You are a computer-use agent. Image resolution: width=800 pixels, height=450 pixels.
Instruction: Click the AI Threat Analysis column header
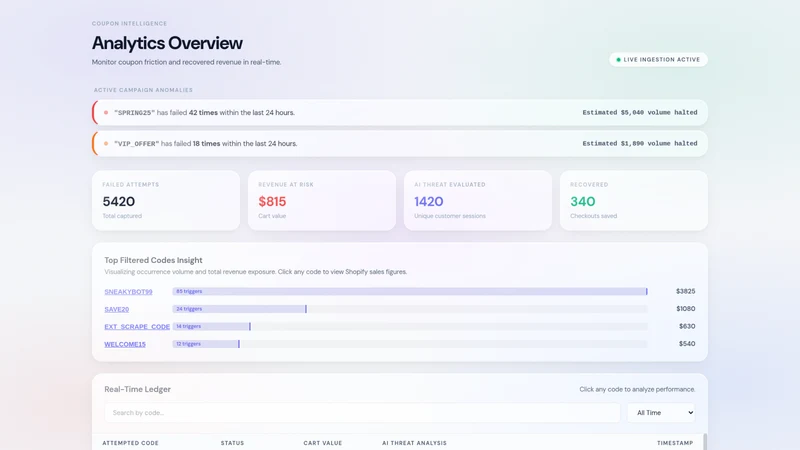(x=414, y=443)
